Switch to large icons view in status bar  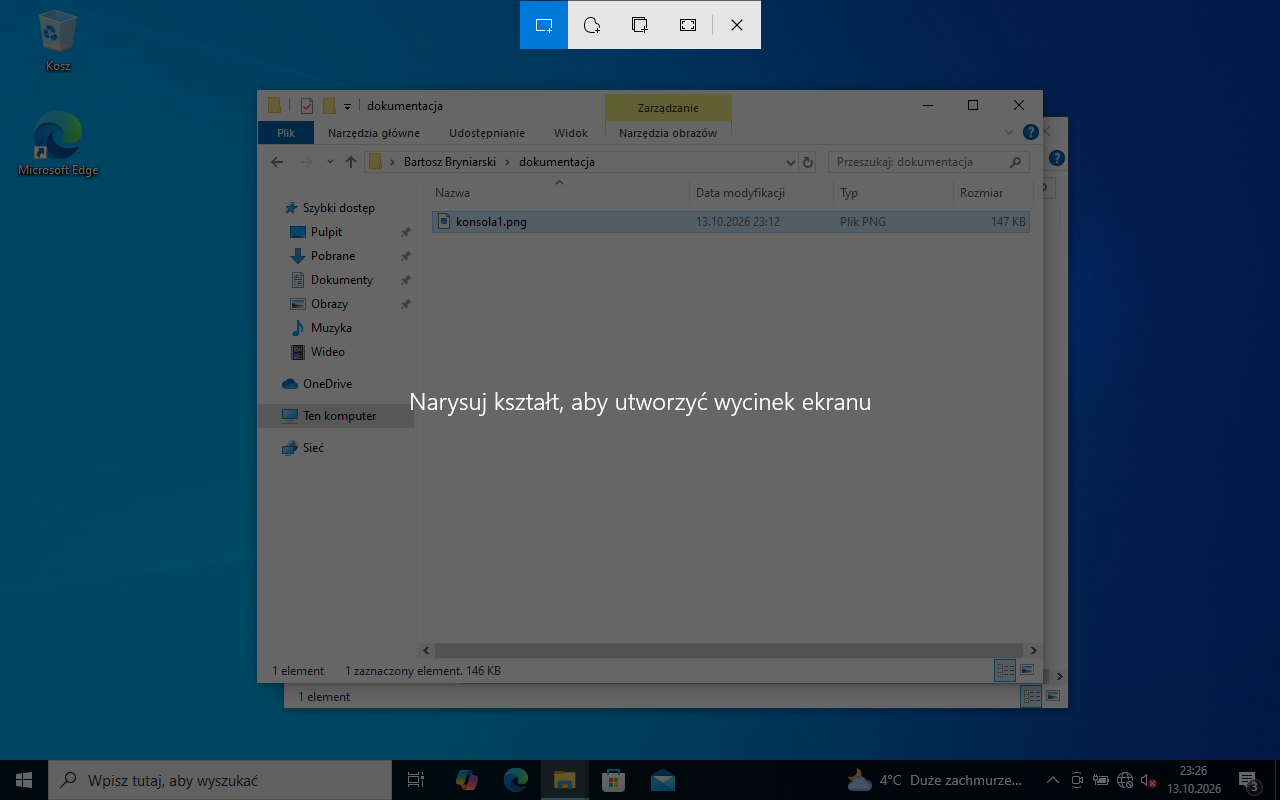(x=1027, y=671)
